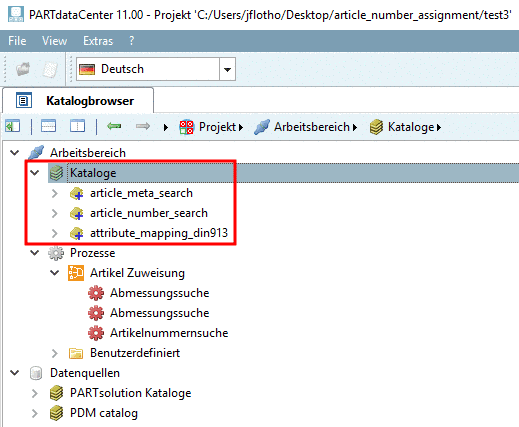Click the Artikelnummernsuche red gear icon
This screenshot has height=427, width=519.
coord(96,333)
